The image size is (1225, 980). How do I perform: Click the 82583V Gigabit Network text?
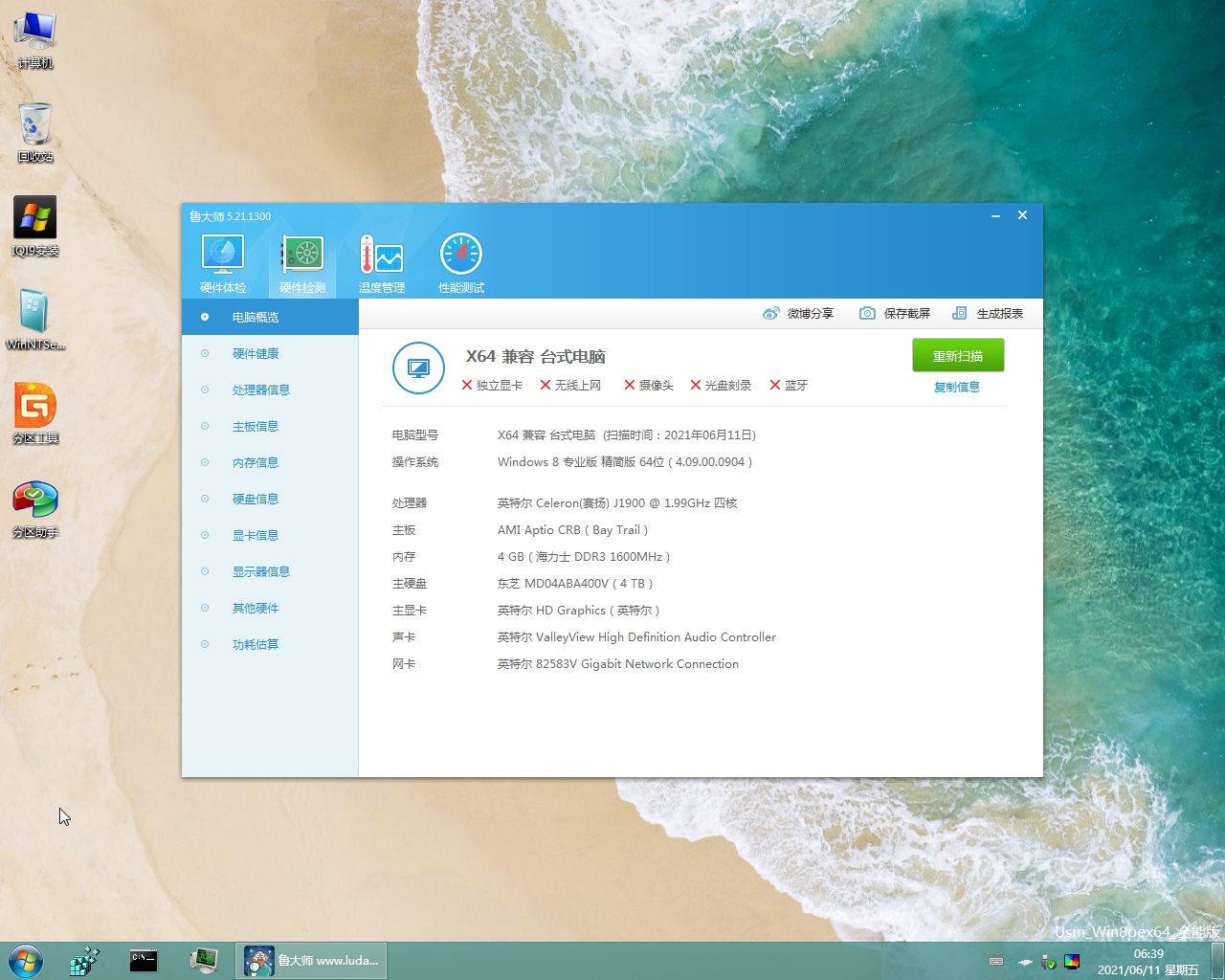click(x=618, y=663)
